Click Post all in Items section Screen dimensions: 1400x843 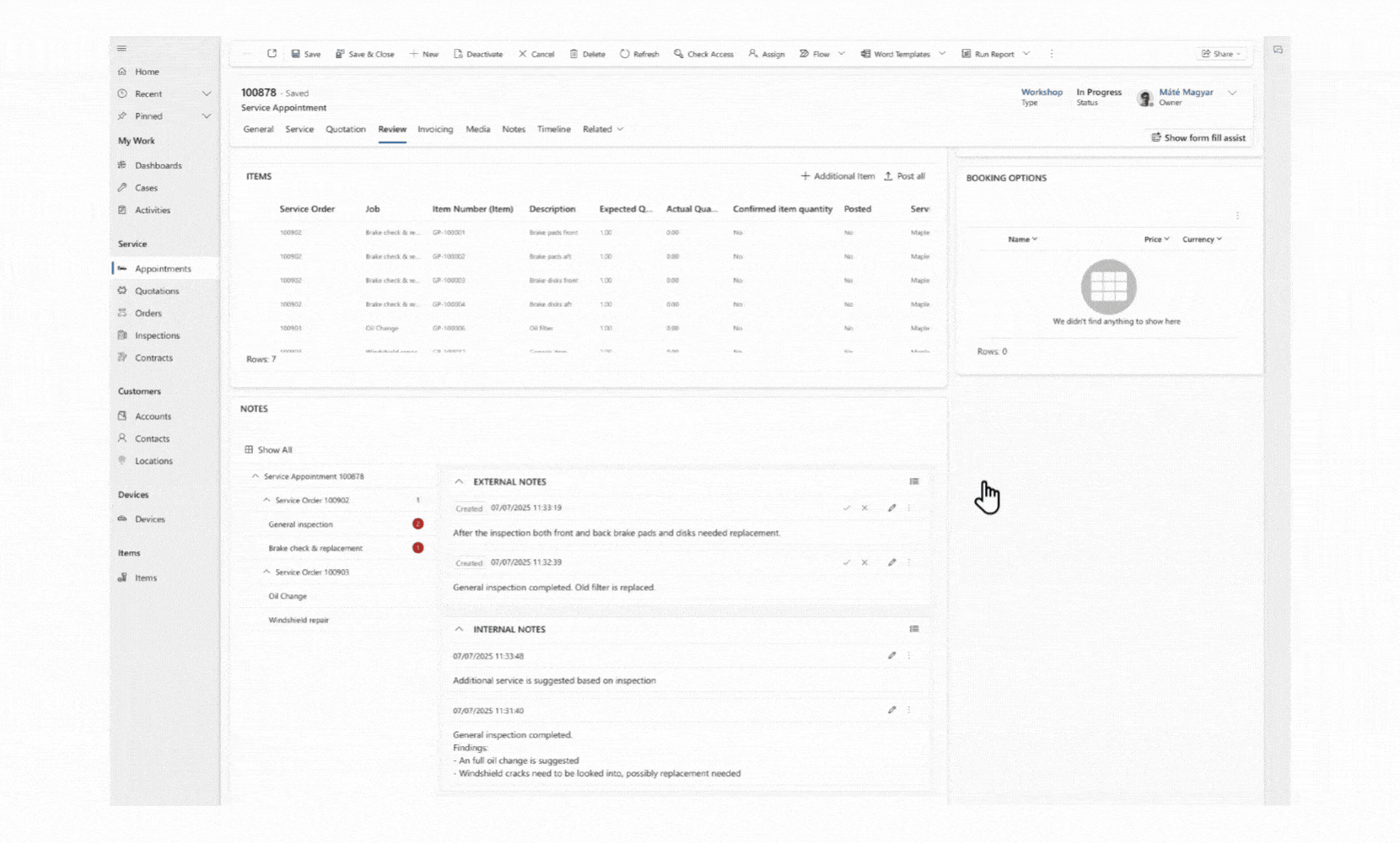[904, 176]
